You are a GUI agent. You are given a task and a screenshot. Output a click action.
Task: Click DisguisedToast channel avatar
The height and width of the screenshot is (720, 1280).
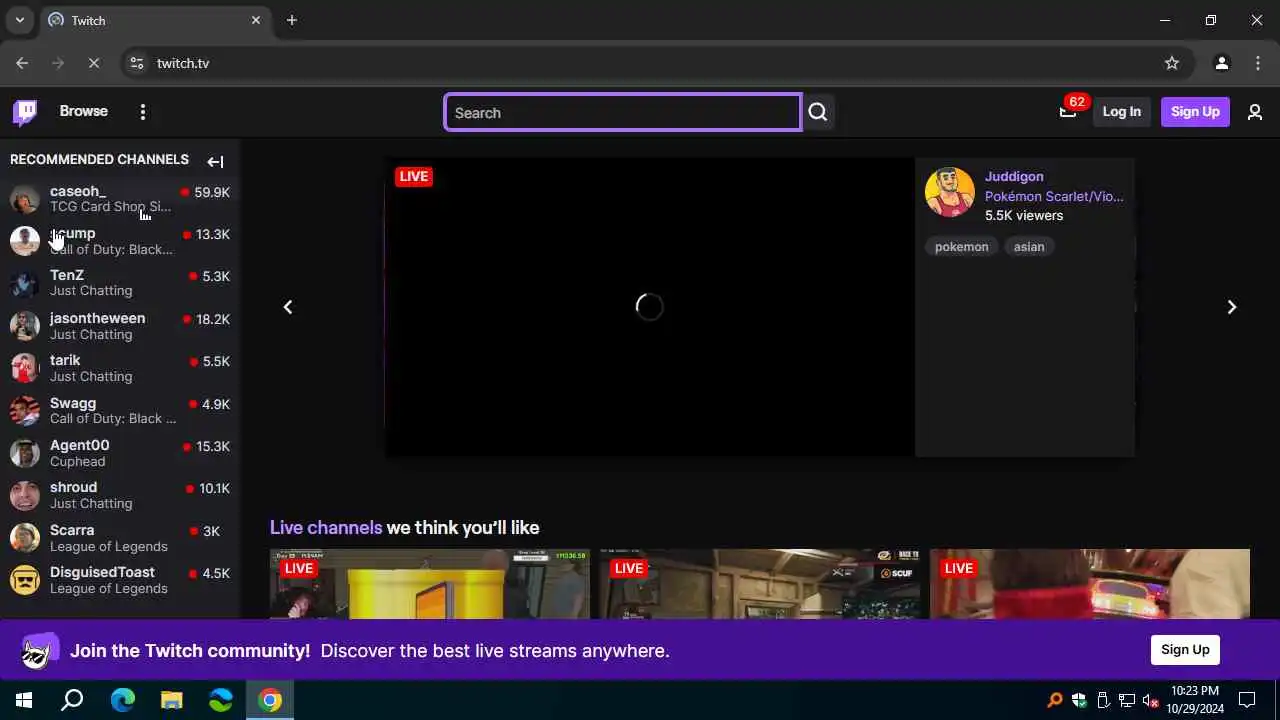[x=25, y=579]
